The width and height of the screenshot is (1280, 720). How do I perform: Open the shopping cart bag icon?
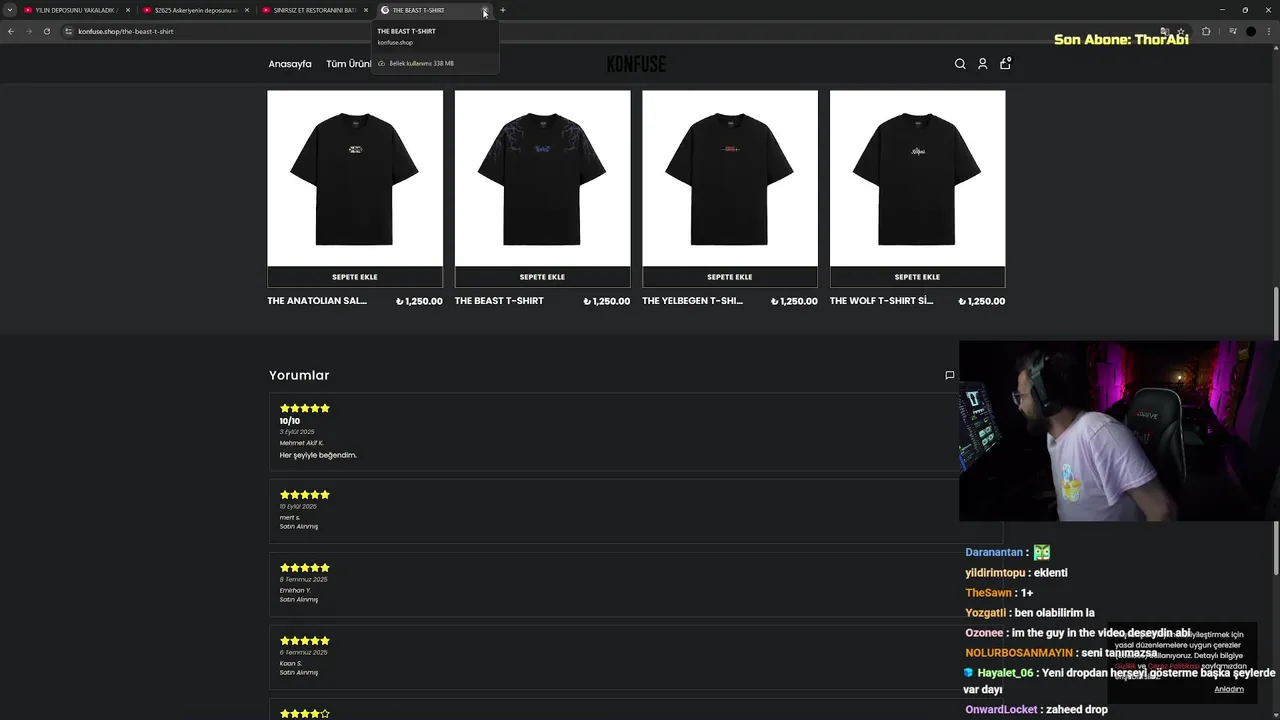(x=1005, y=63)
